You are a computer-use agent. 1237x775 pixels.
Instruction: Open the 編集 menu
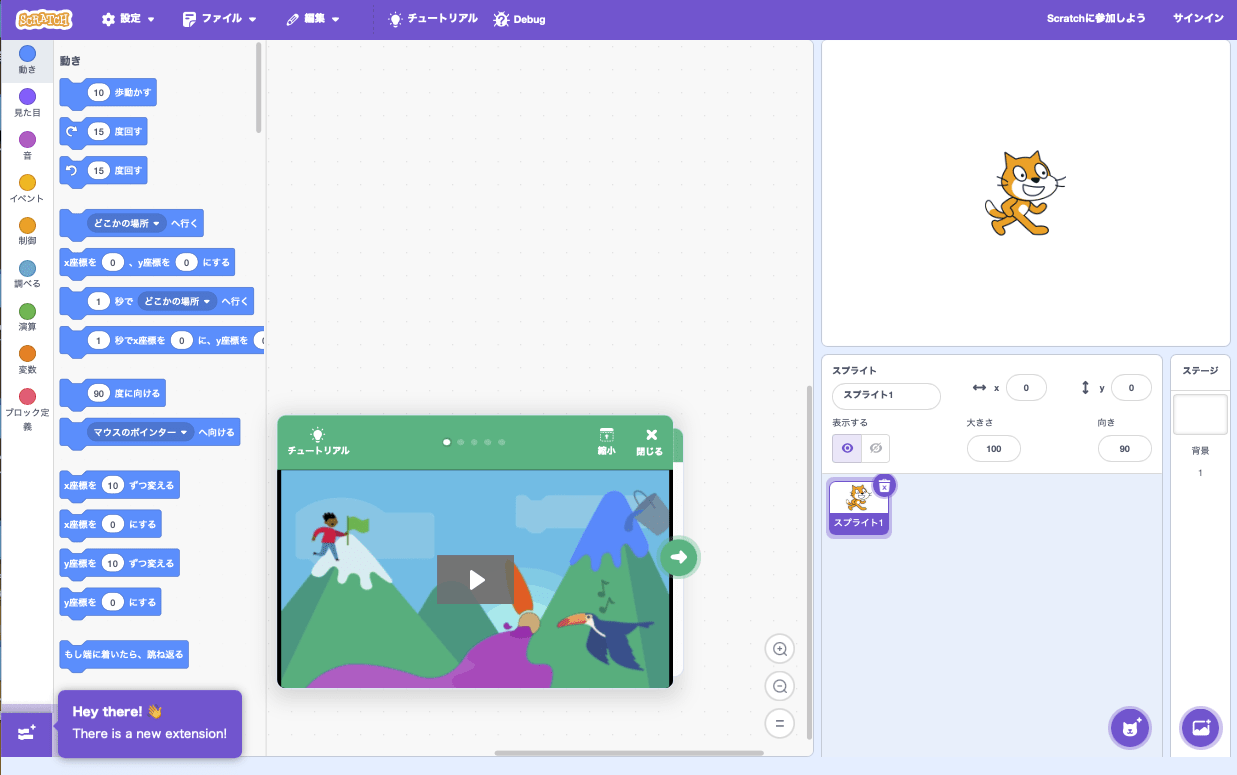tap(313, 19)
